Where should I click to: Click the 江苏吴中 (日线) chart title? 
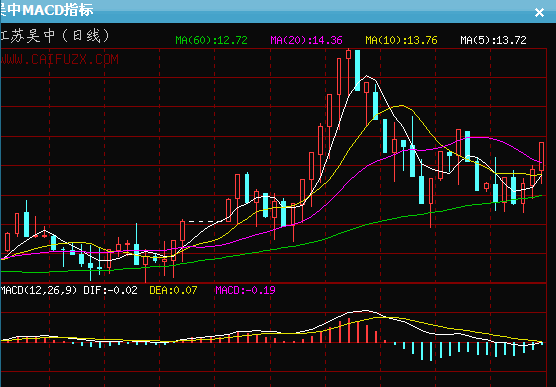pyautogui.click(x=55, y=36)
